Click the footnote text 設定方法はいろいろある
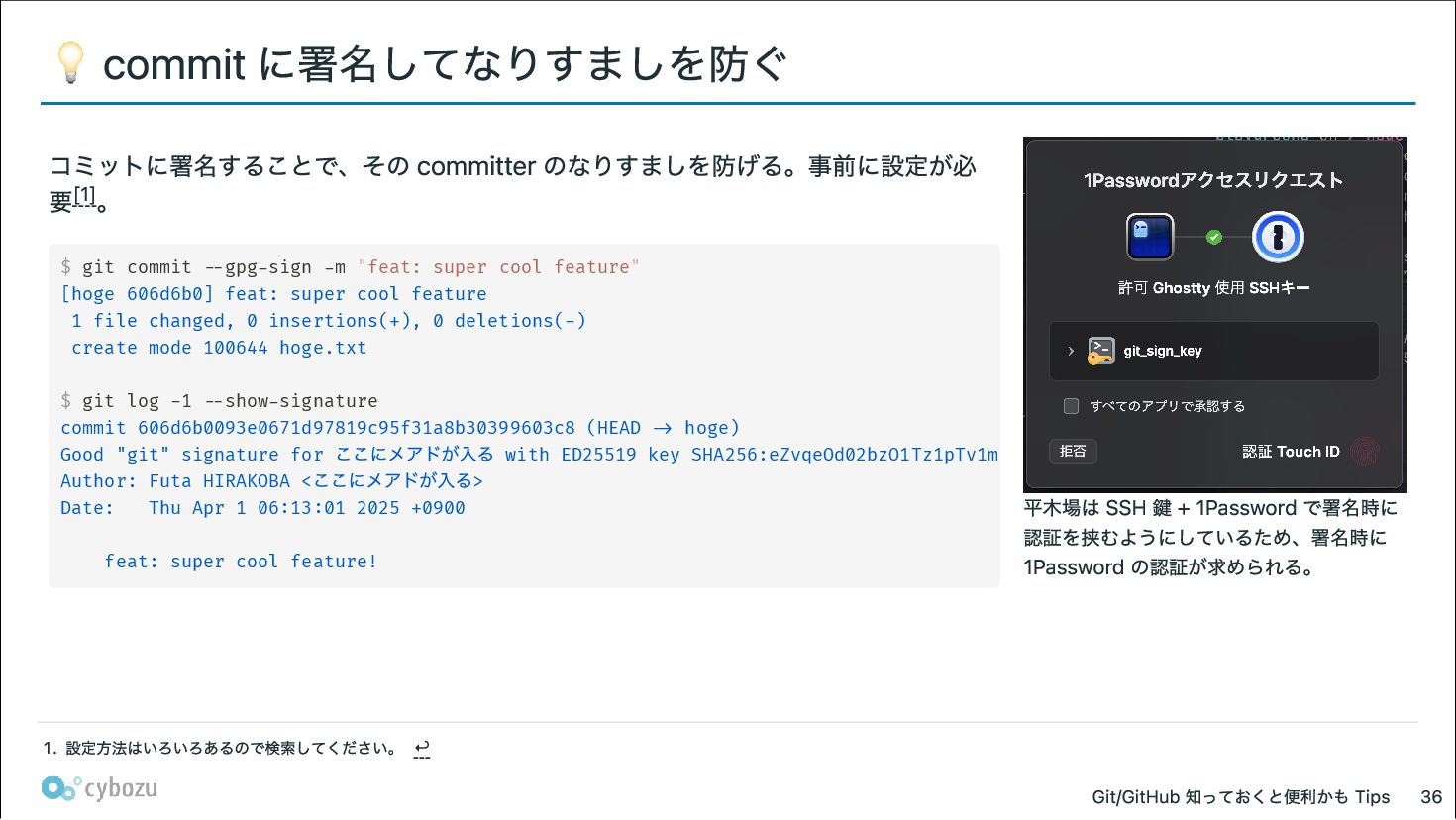The image size is (1456, 820). click(x=231, y=749)
